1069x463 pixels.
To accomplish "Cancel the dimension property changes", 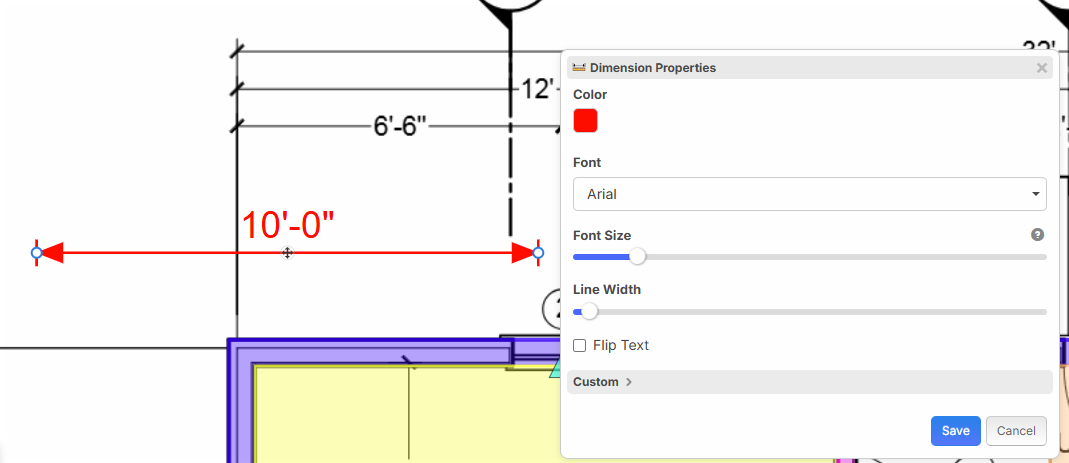I will [1015, 431].
